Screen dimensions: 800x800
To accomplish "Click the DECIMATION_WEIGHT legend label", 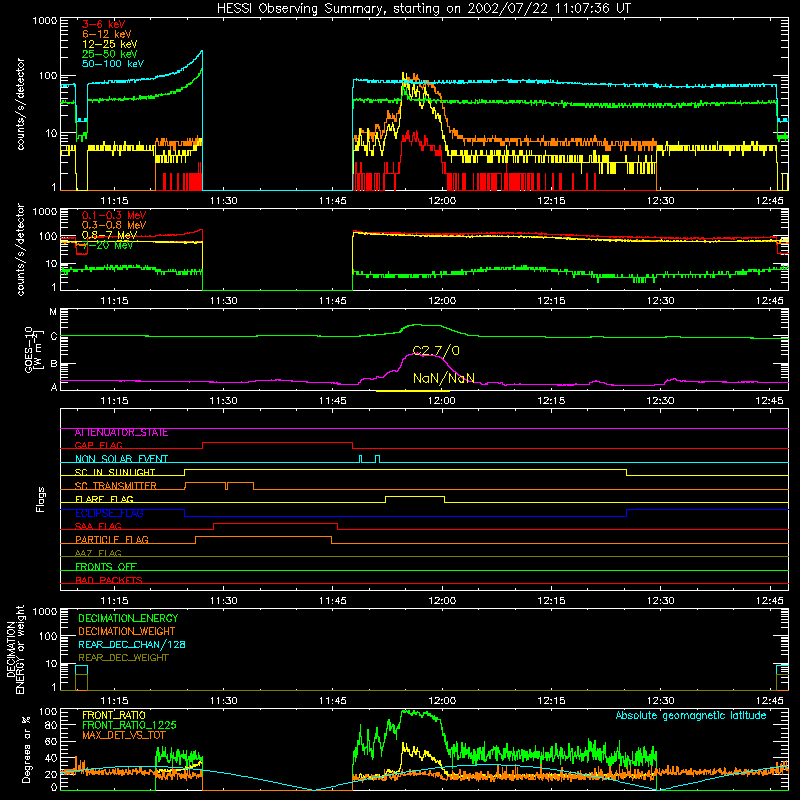I will [127, 631].
